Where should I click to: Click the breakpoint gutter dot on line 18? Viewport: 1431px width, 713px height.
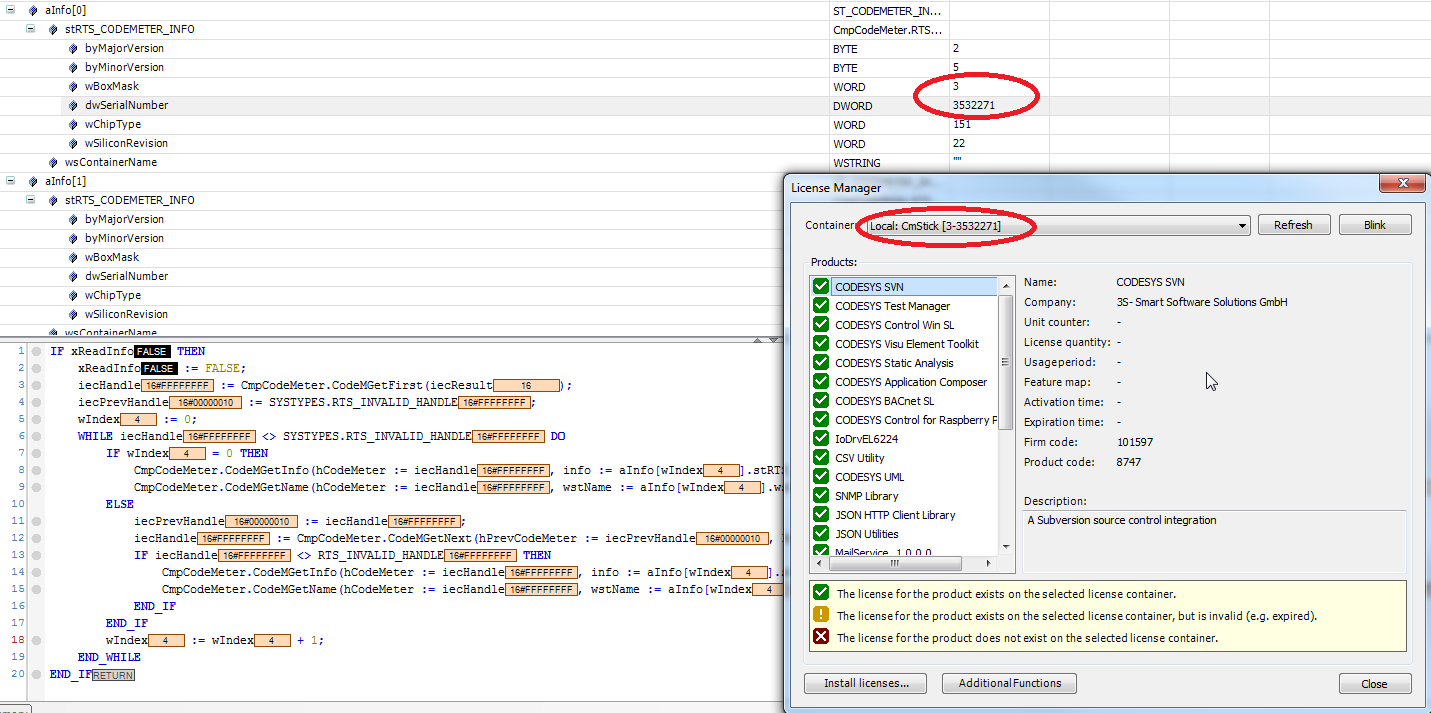click(x=35, y=640)
